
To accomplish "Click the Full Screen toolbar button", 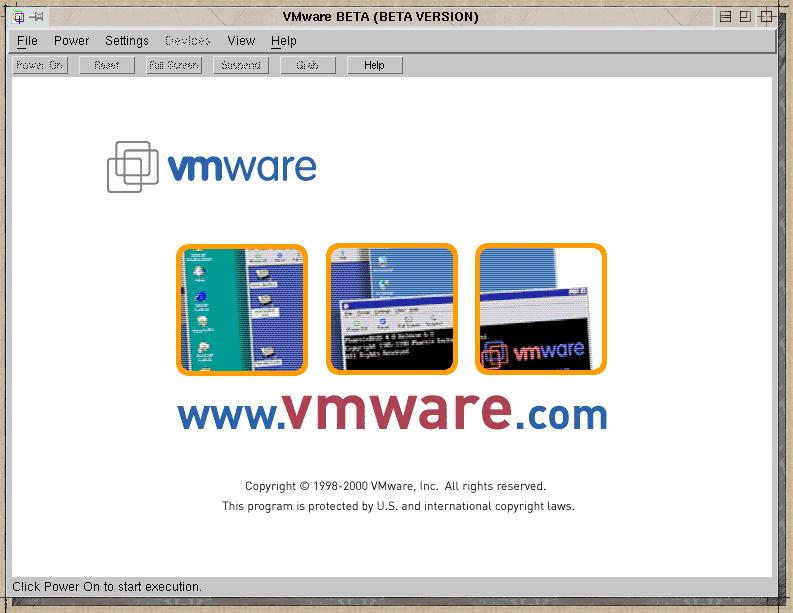I will tap(174, 65).
